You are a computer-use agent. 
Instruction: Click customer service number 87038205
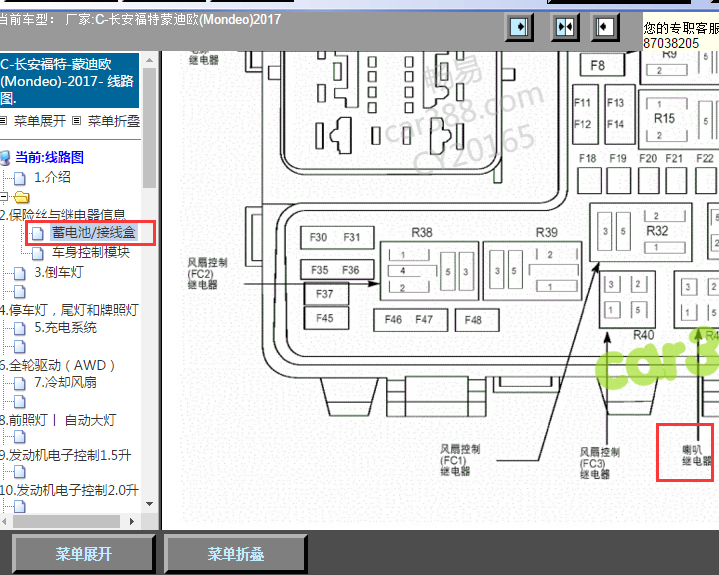[x=671, y=44]
